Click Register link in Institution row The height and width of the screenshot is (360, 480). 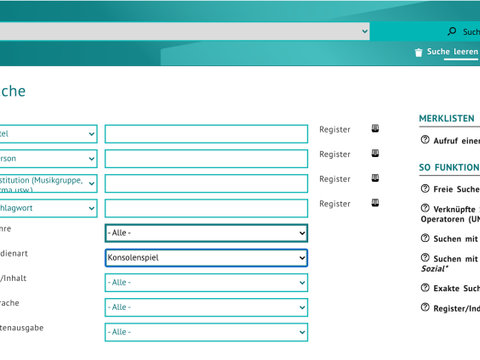(x=335, y=179)
